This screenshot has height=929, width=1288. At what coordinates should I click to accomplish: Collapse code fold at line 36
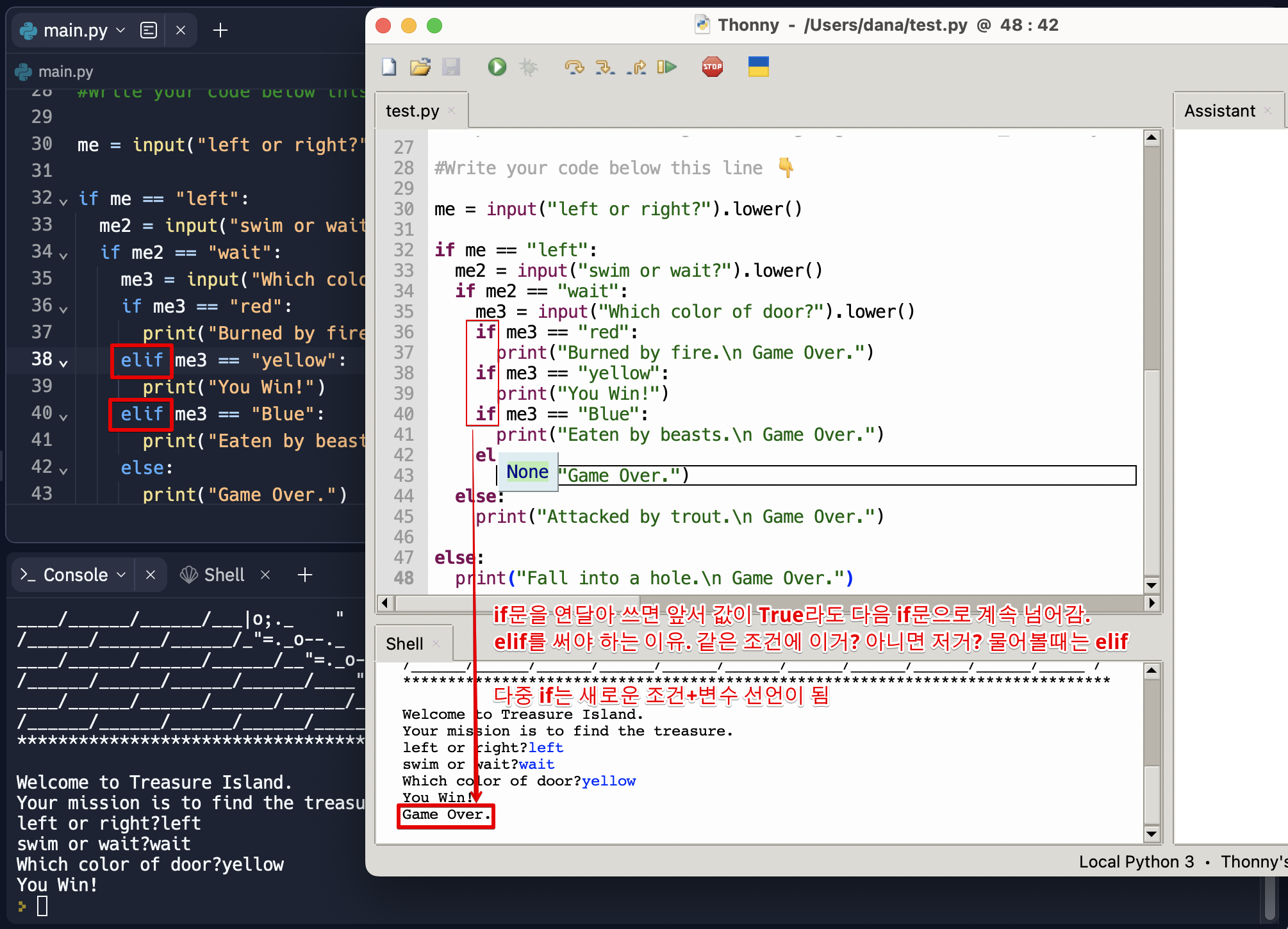click(63, 309)
